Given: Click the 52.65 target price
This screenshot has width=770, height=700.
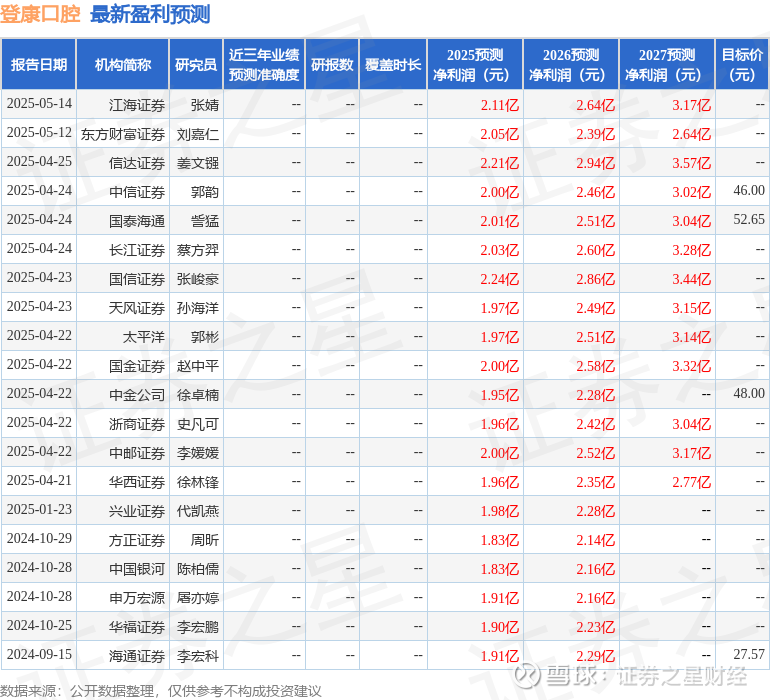Looking at the screenshot, I should pyautogui.click(x=749, y=219).
